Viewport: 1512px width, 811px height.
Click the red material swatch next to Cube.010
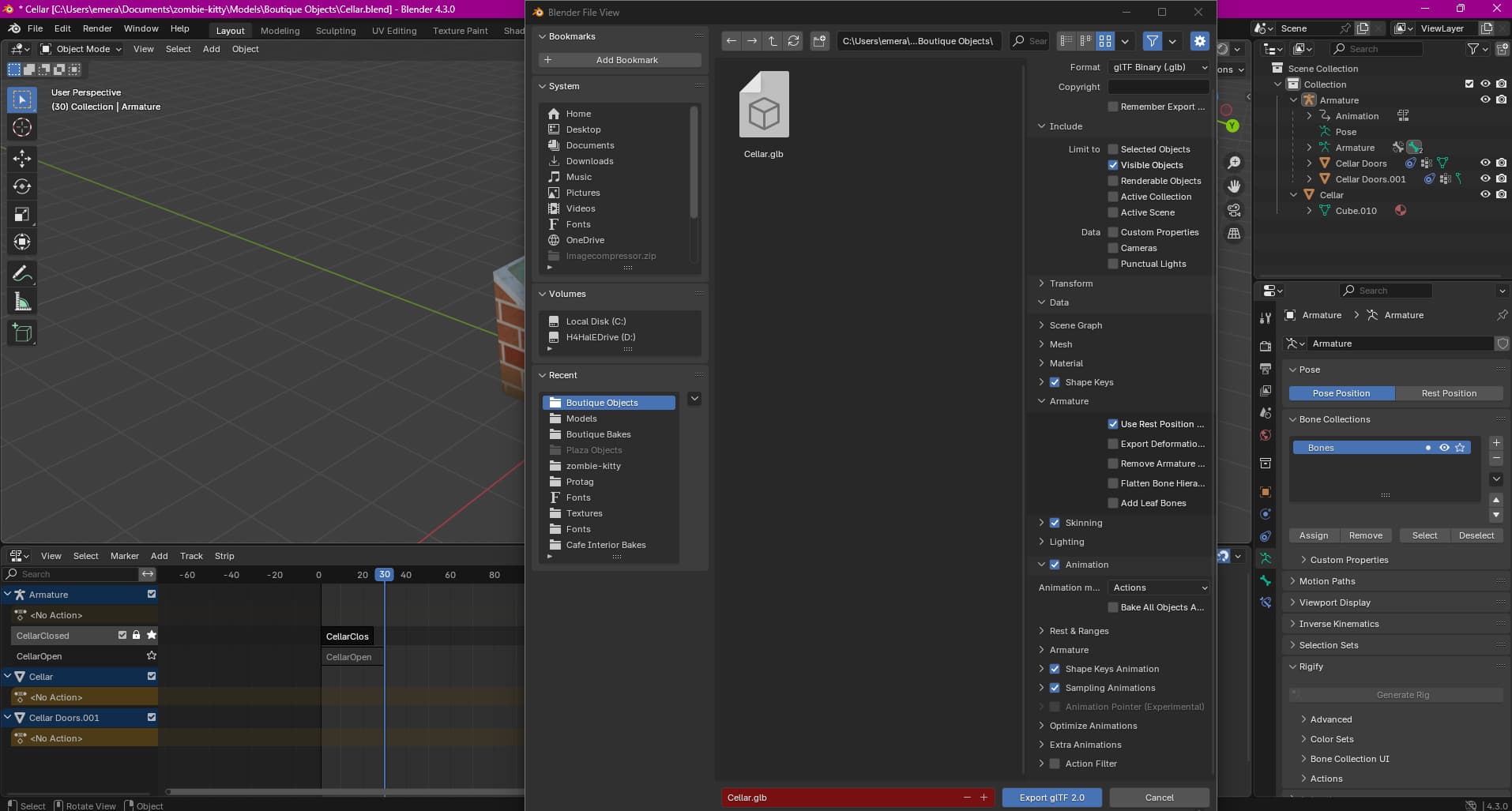(1401, 211)
